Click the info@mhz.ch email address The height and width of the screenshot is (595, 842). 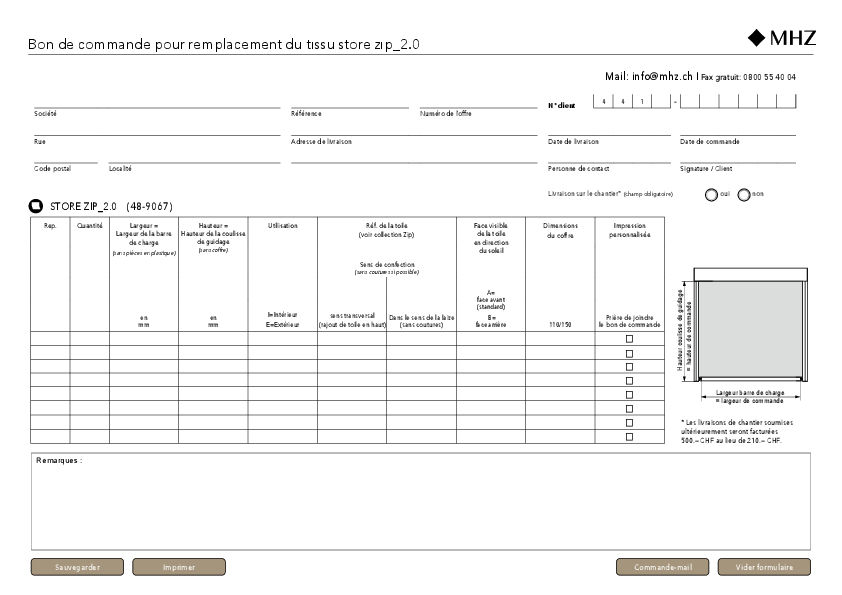[663, 76]
